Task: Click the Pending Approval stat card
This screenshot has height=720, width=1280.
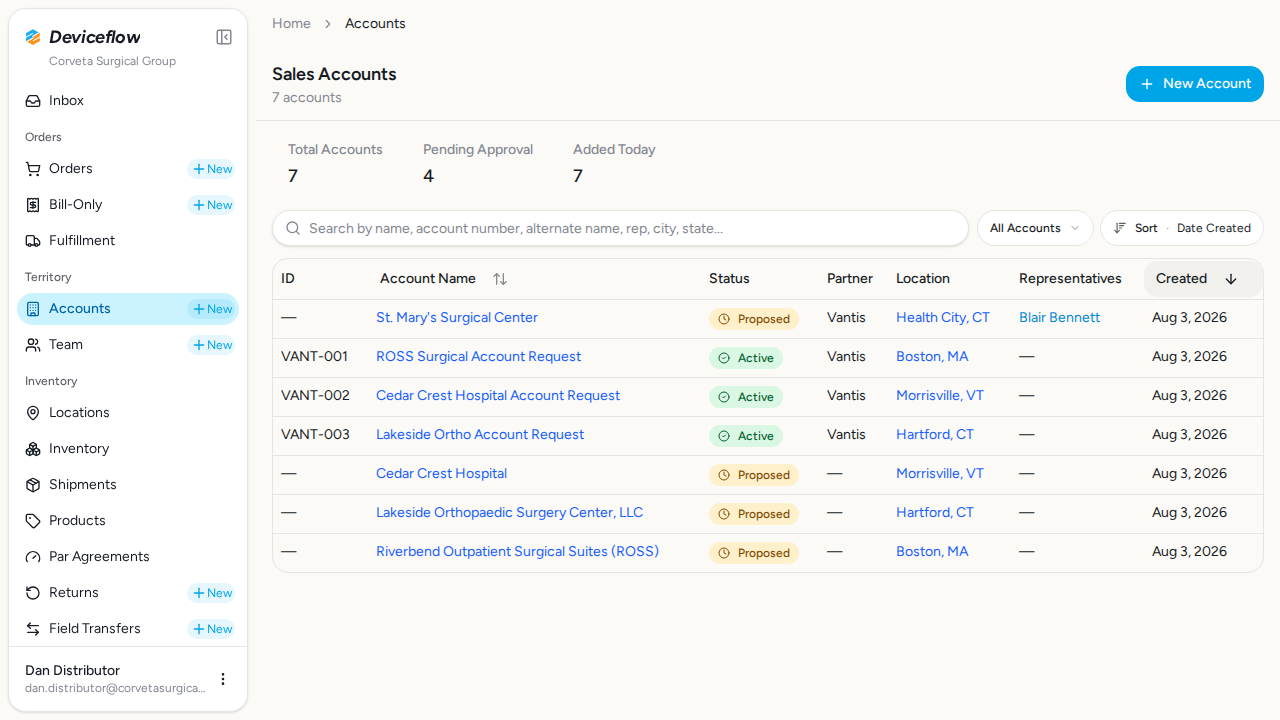Action: [x=478, y=163]
